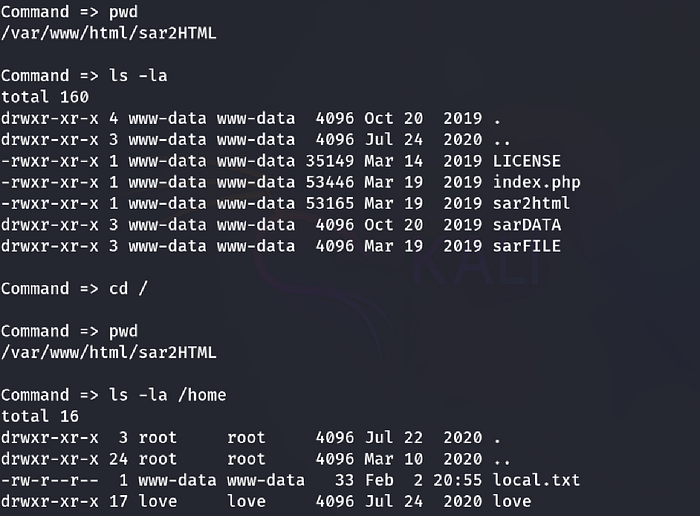The height and width of the screenshot is (516, 700).
Task: Click the love directory name
Action: pyautogui.click(x=512, y=501)
